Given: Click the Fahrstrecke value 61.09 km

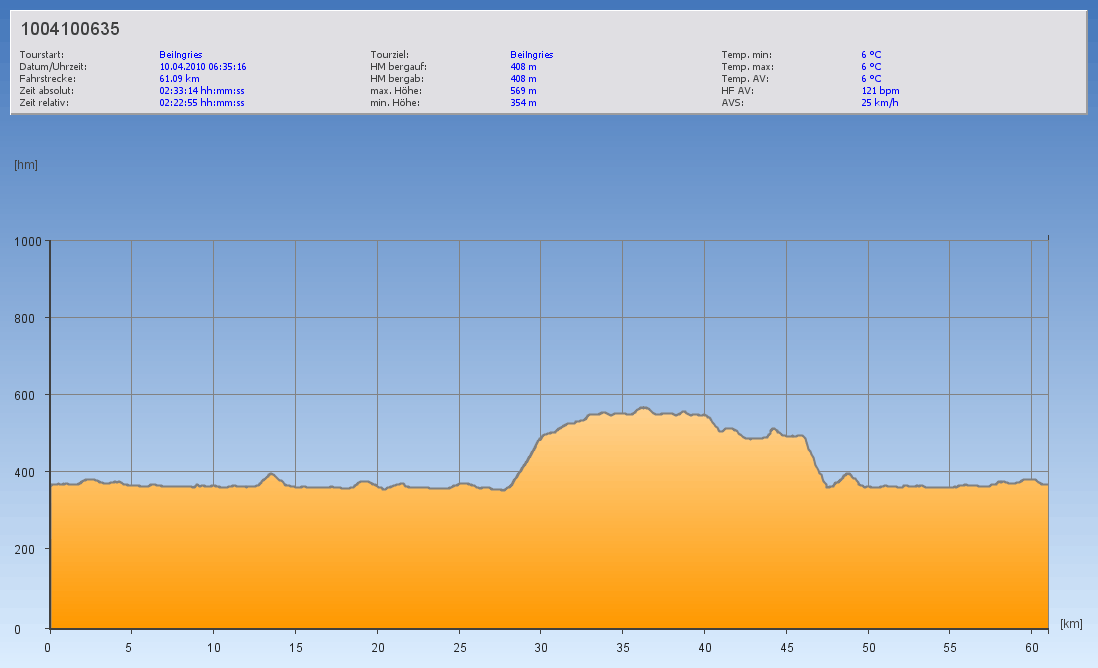Looking at the screenshot, I should (180, 79).
